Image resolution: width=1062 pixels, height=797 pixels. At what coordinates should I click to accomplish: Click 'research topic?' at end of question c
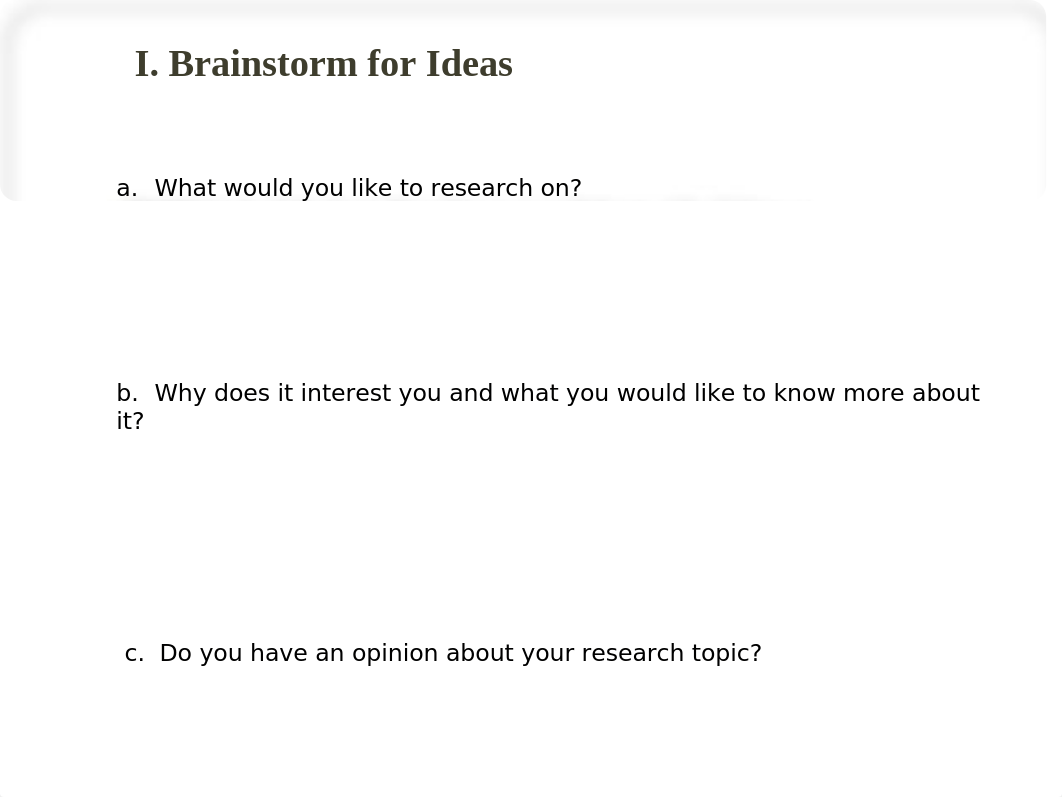point(671,653)
